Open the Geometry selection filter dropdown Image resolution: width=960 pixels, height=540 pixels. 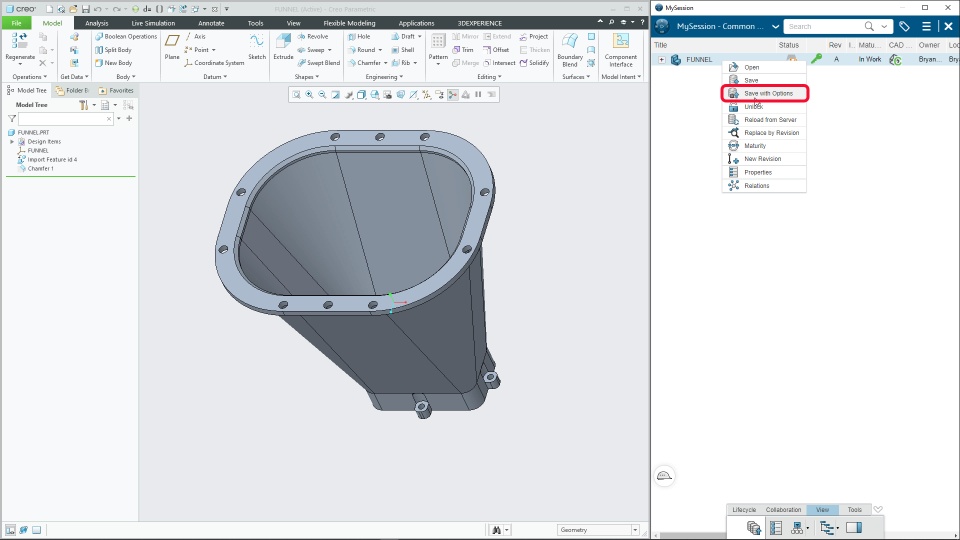pos(635,530)
